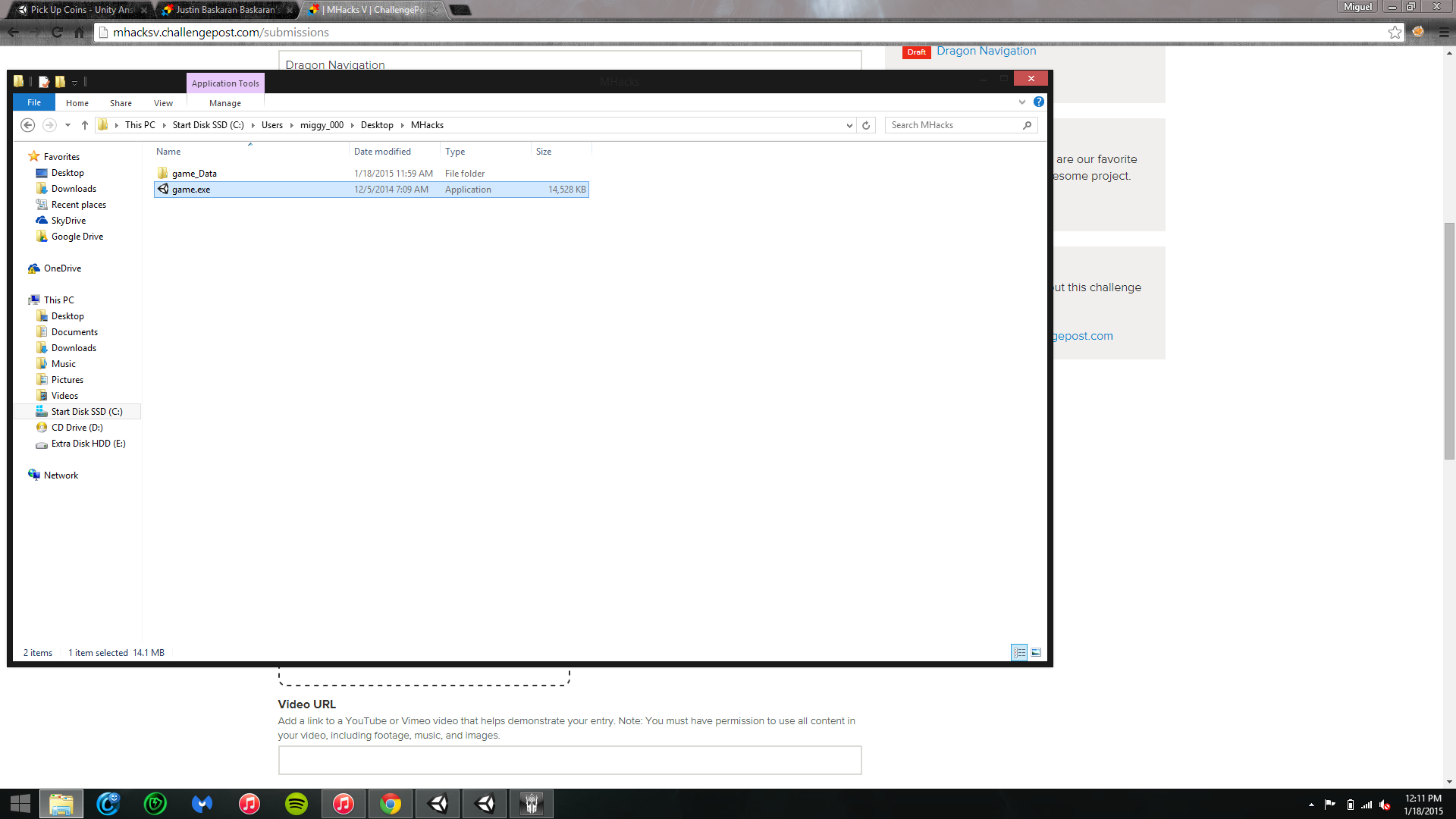1456x819 pixels.
Task: Open Spotify from the taskbar
Action: click(297, 804)
